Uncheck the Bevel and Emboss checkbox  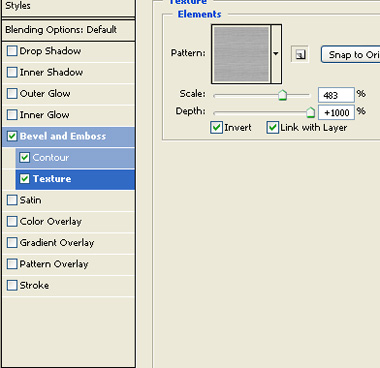[12, 136]
